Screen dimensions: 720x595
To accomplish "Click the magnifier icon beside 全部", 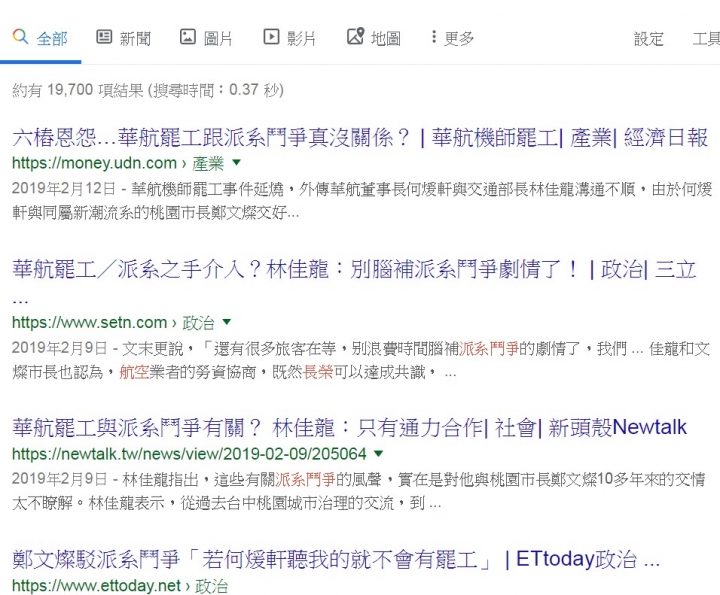I will (20, 36).
